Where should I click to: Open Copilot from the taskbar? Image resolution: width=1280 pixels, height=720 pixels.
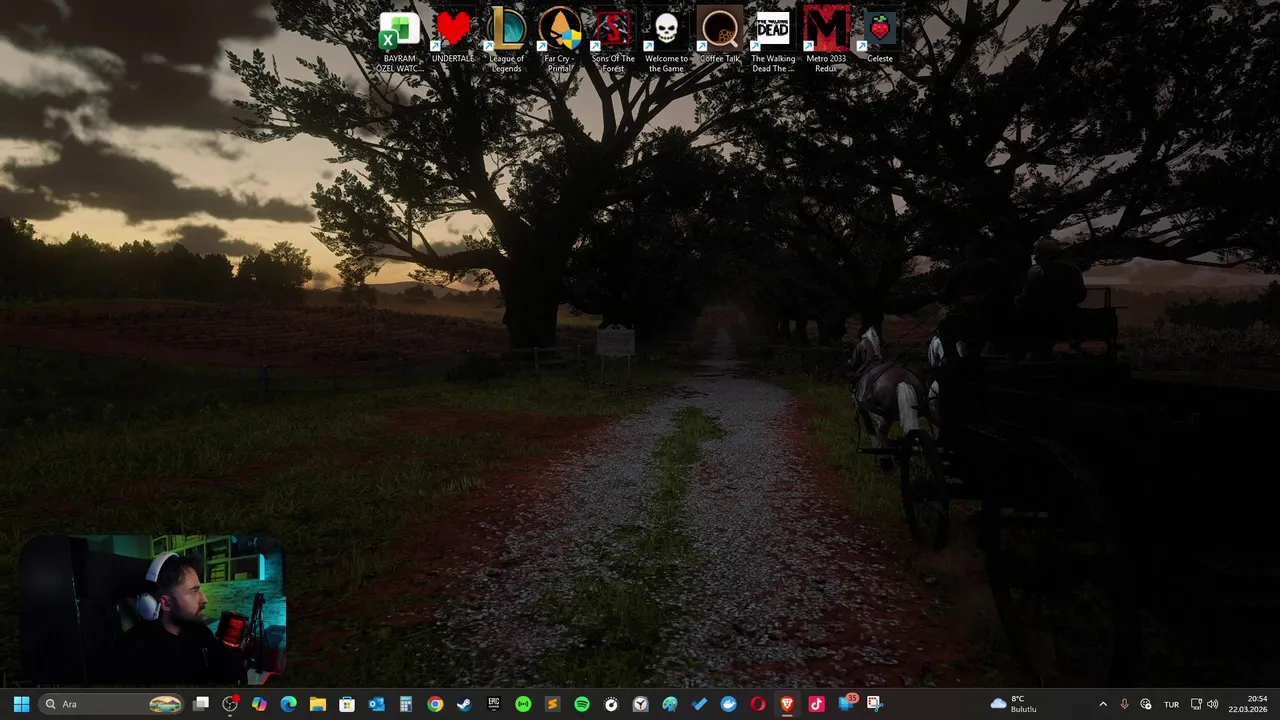tap(259, 704)
